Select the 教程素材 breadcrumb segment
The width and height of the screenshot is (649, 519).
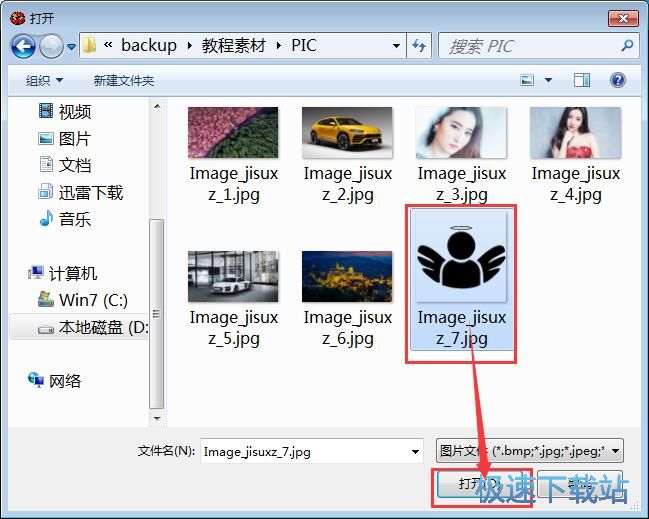(x=233, y=45)
